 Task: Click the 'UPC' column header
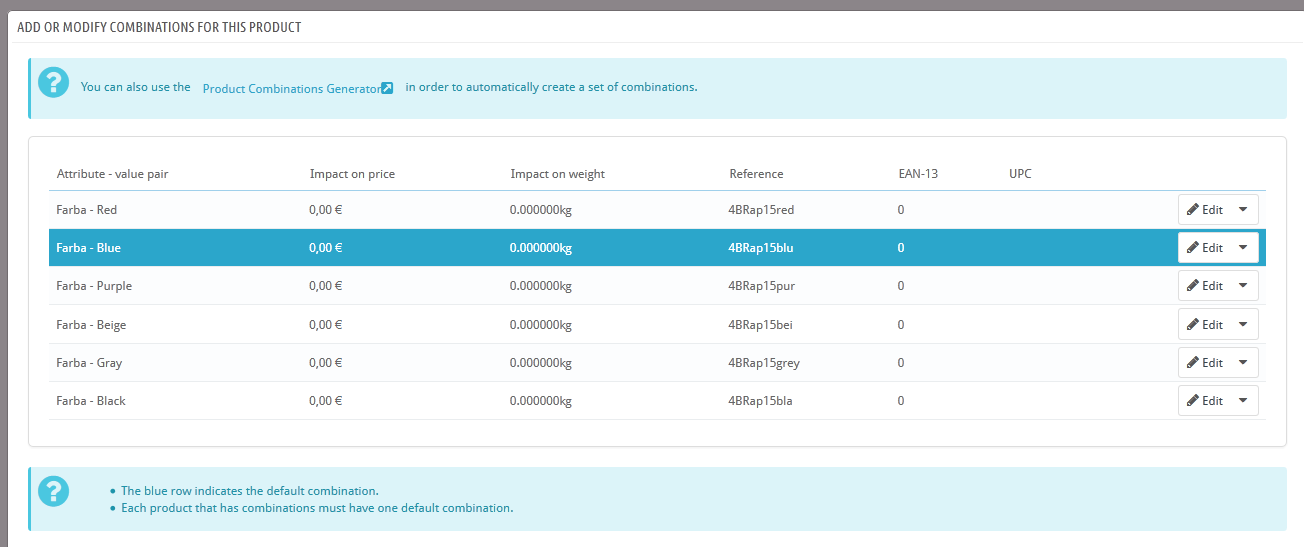[1020, 174]
